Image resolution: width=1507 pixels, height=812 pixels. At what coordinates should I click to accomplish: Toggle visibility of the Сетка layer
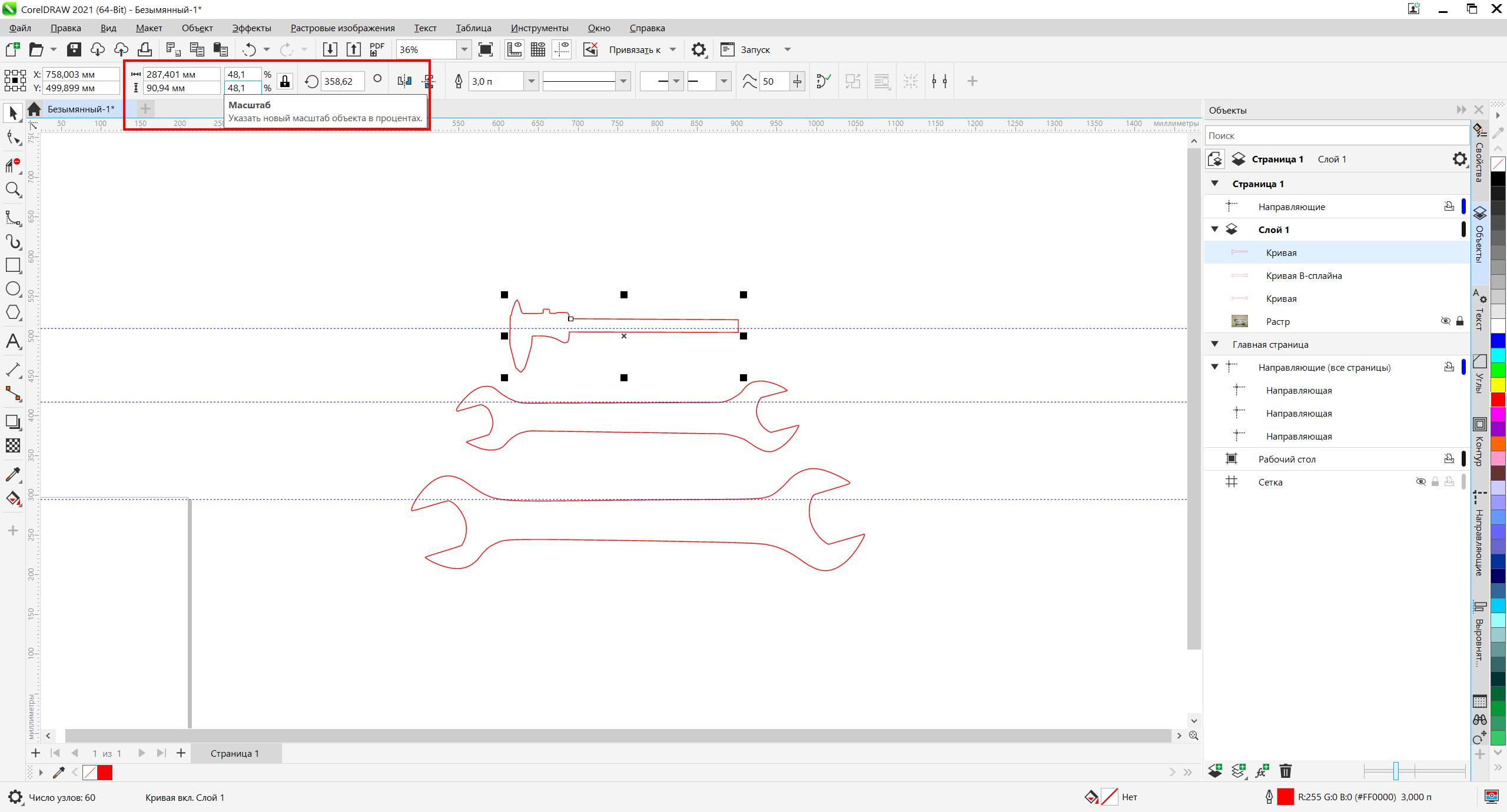[x=1420, y=482]
